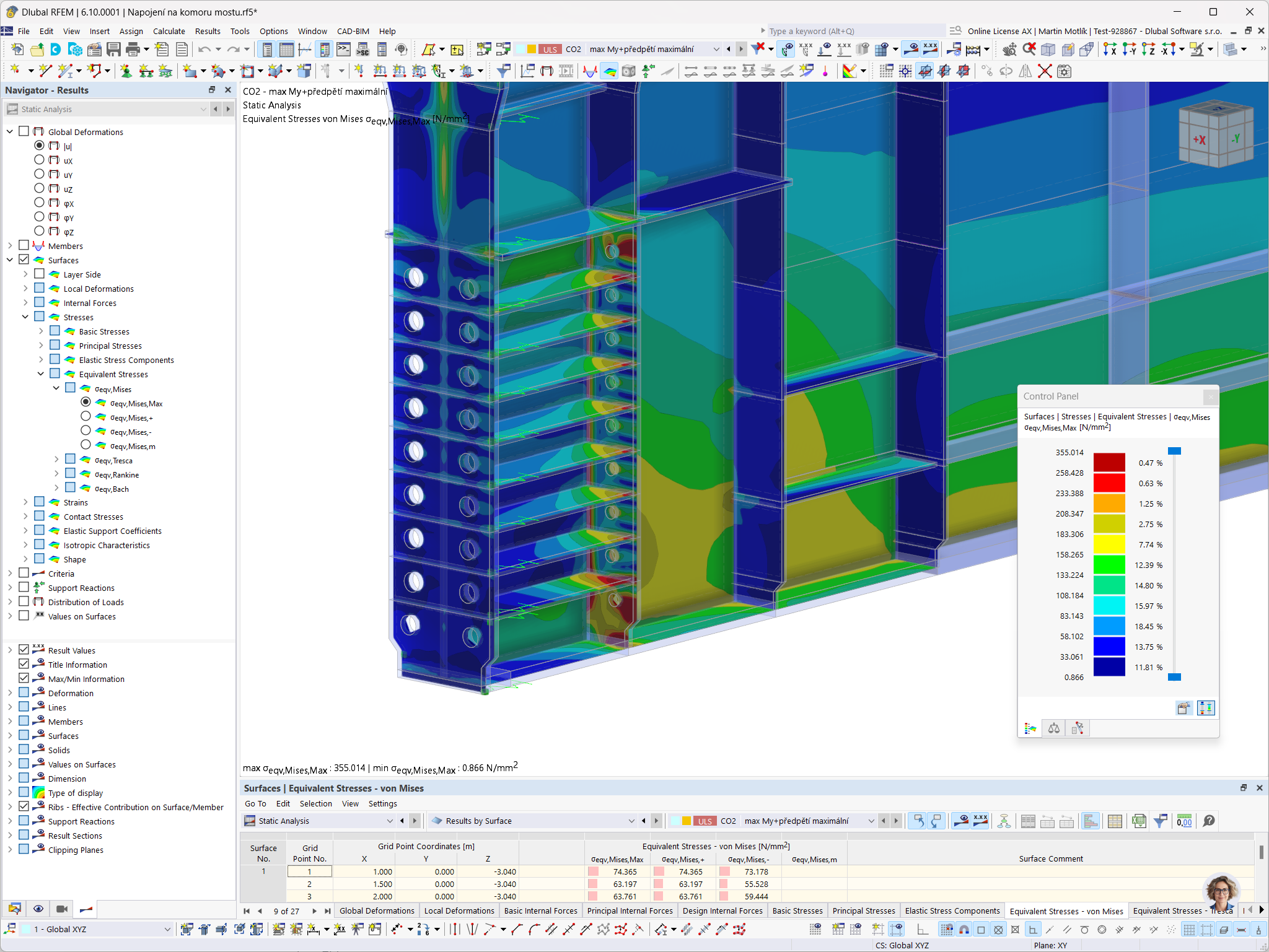Export the results table to Excel
Viewport: 1269px width, 952px height.
tap(1139, 821)
